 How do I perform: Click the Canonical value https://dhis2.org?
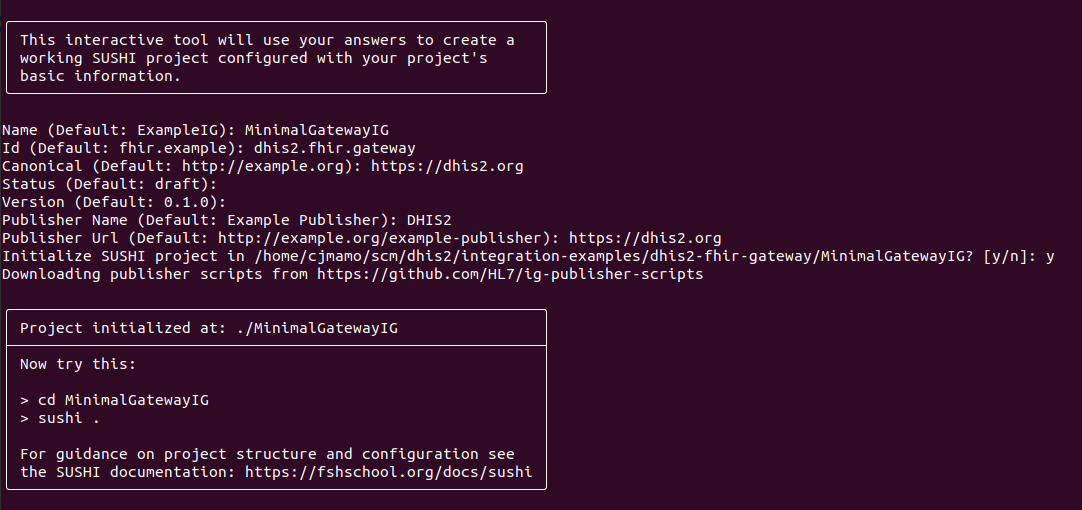coord(447,166)
